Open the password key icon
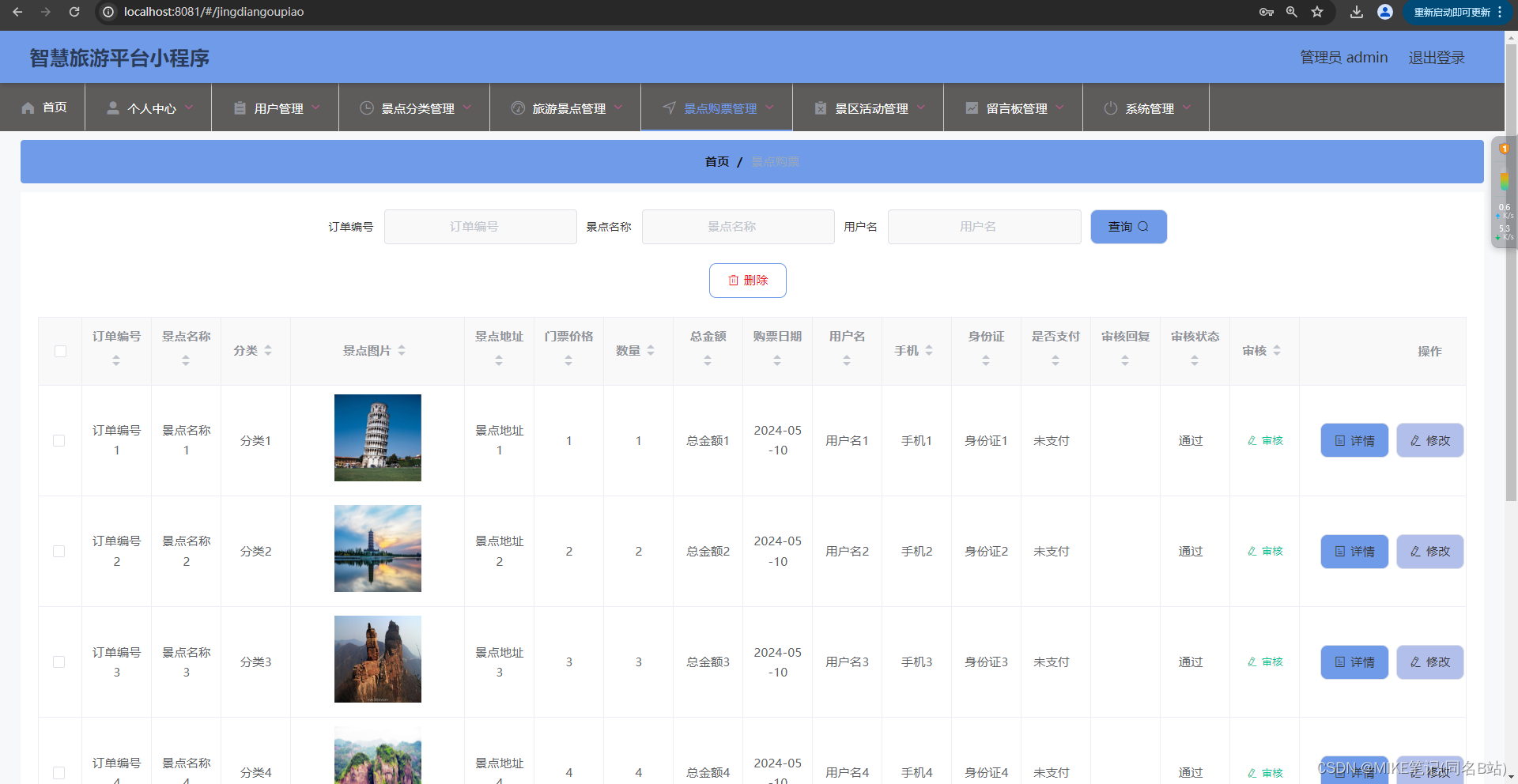The image size is (1518, 784). point(1267,12)
